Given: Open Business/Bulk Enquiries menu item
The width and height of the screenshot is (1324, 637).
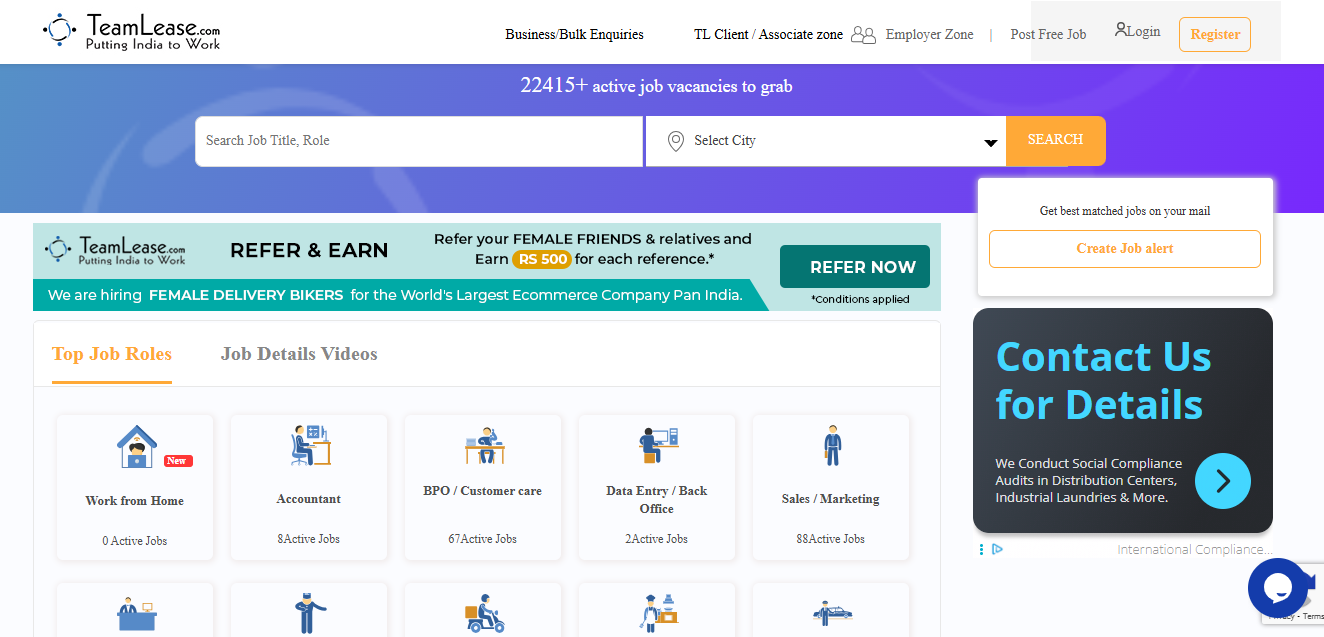Looking at the screenshot, I should click(x=574, y=35).
